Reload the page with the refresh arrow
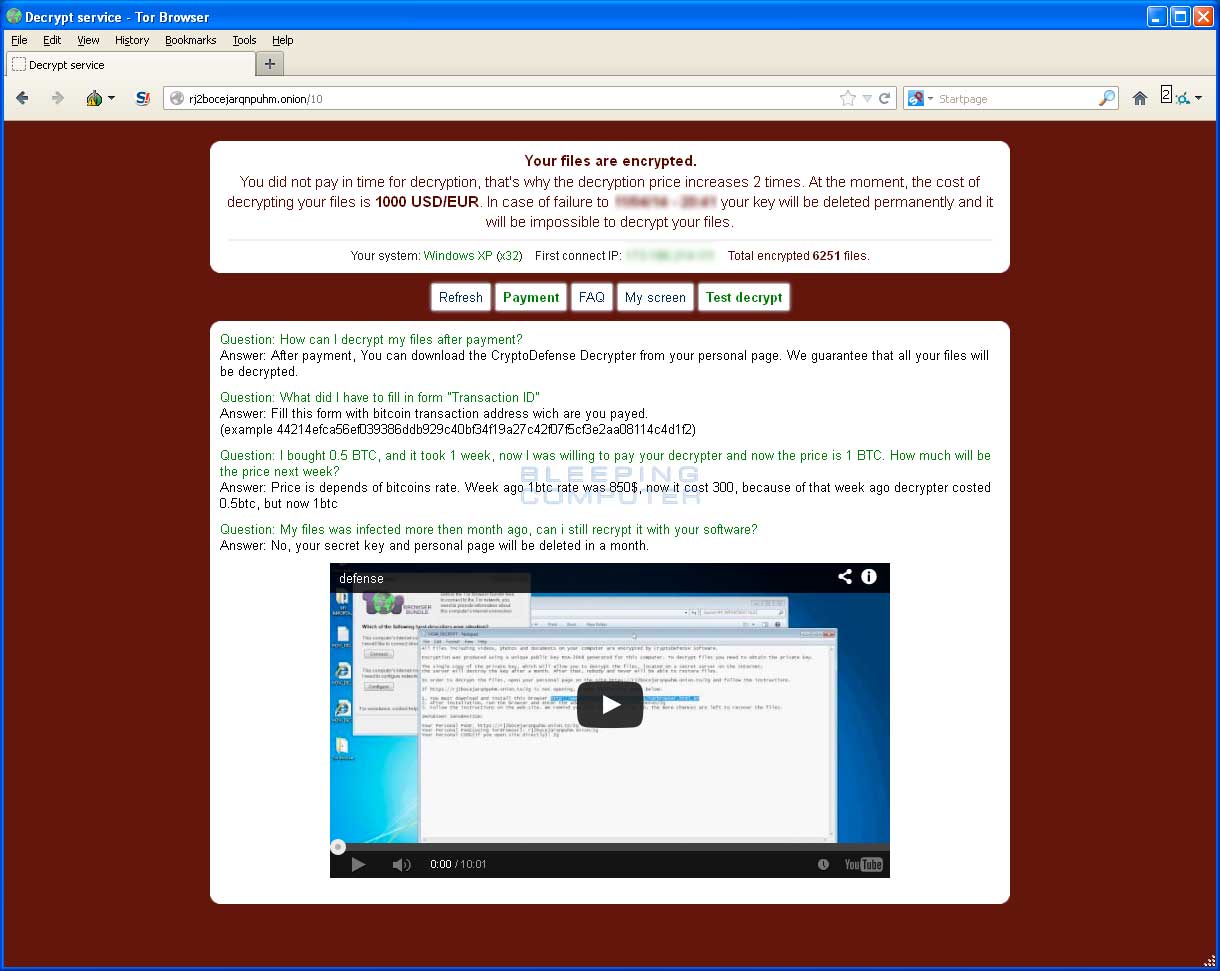 click(x=884, y=98)
